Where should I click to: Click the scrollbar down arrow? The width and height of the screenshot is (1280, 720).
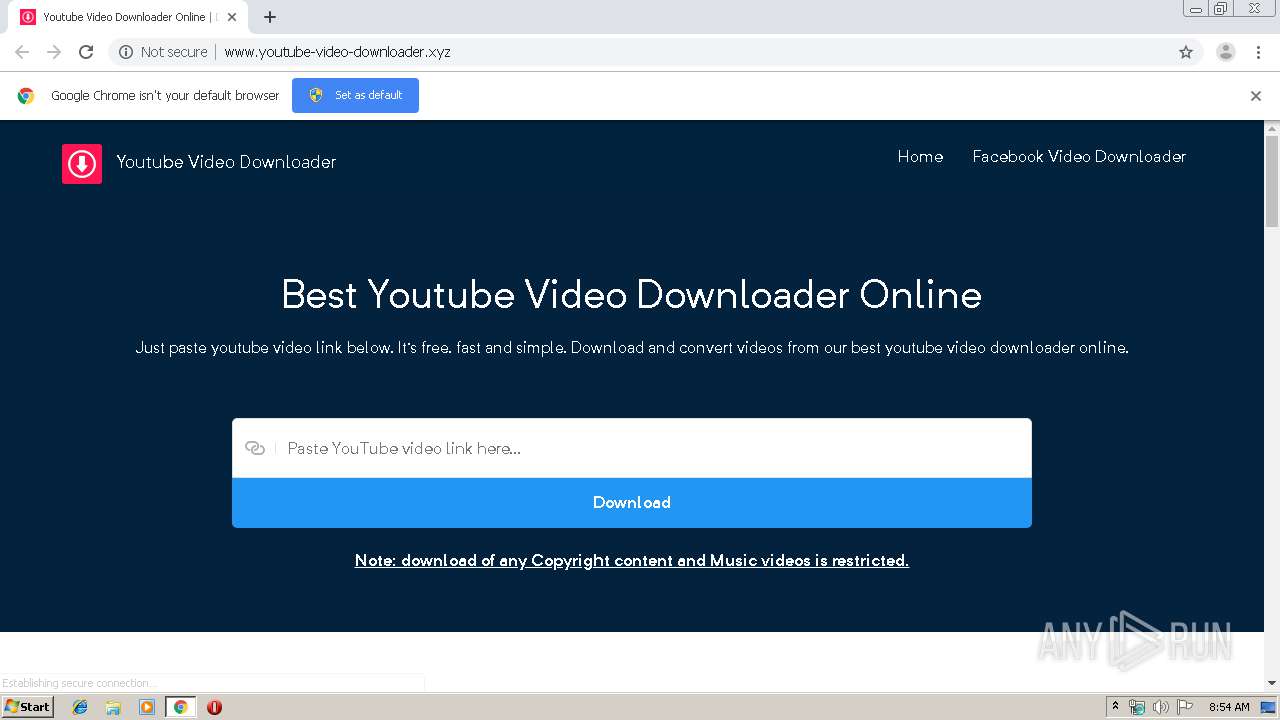click(x=1272, y=683)
